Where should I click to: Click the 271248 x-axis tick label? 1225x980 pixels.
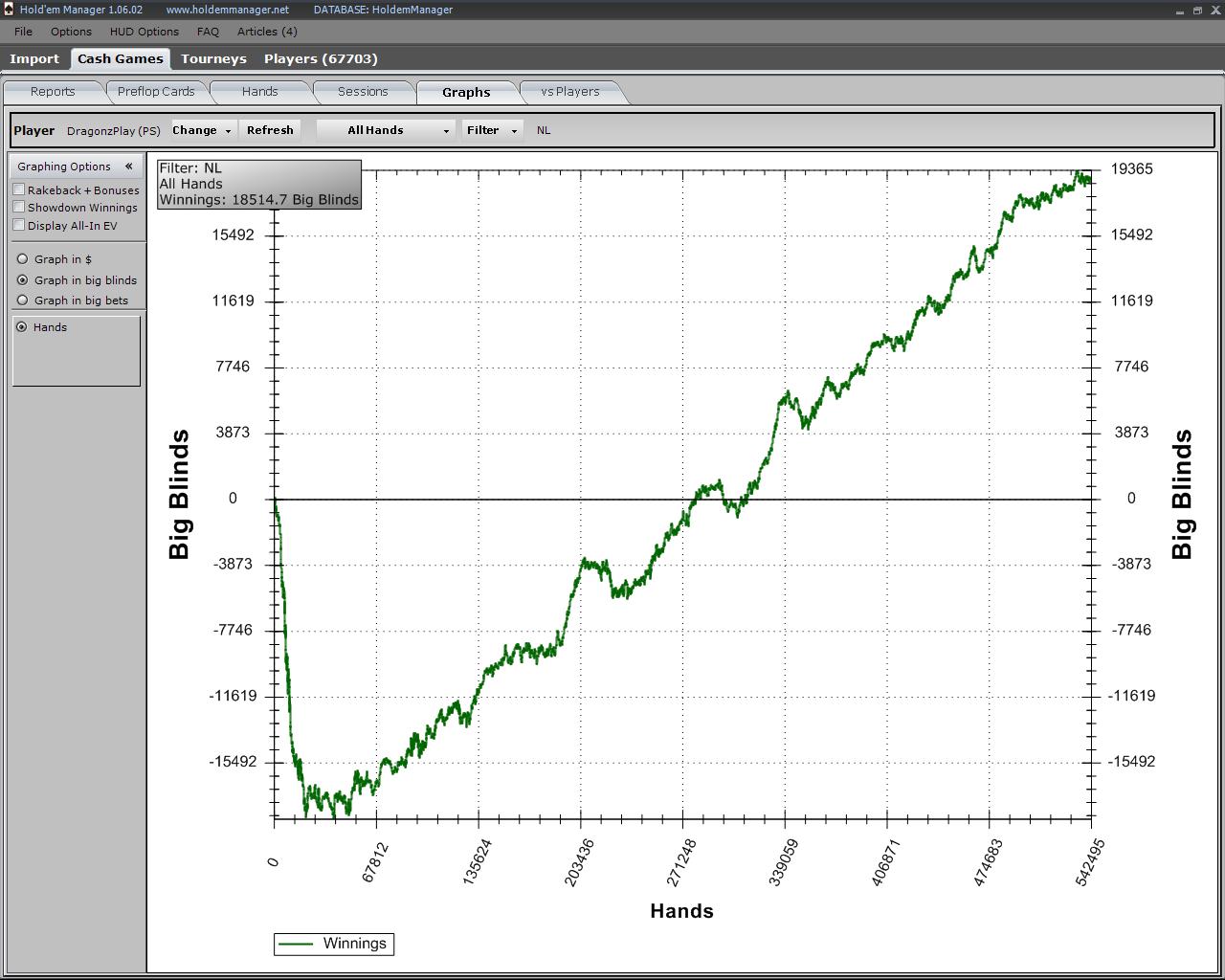[681, 862]
